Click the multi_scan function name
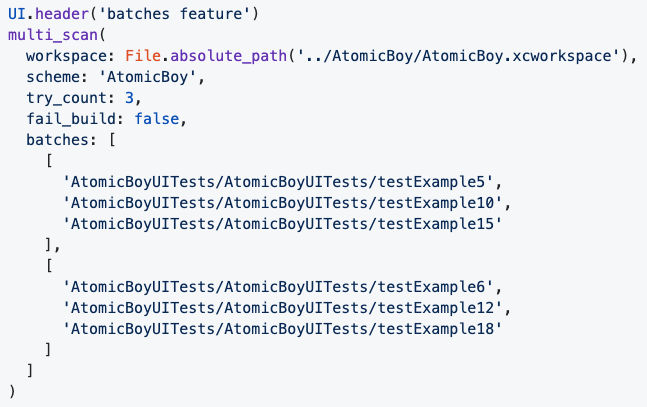Screen dimensions: 647x407 coord(53,35)
